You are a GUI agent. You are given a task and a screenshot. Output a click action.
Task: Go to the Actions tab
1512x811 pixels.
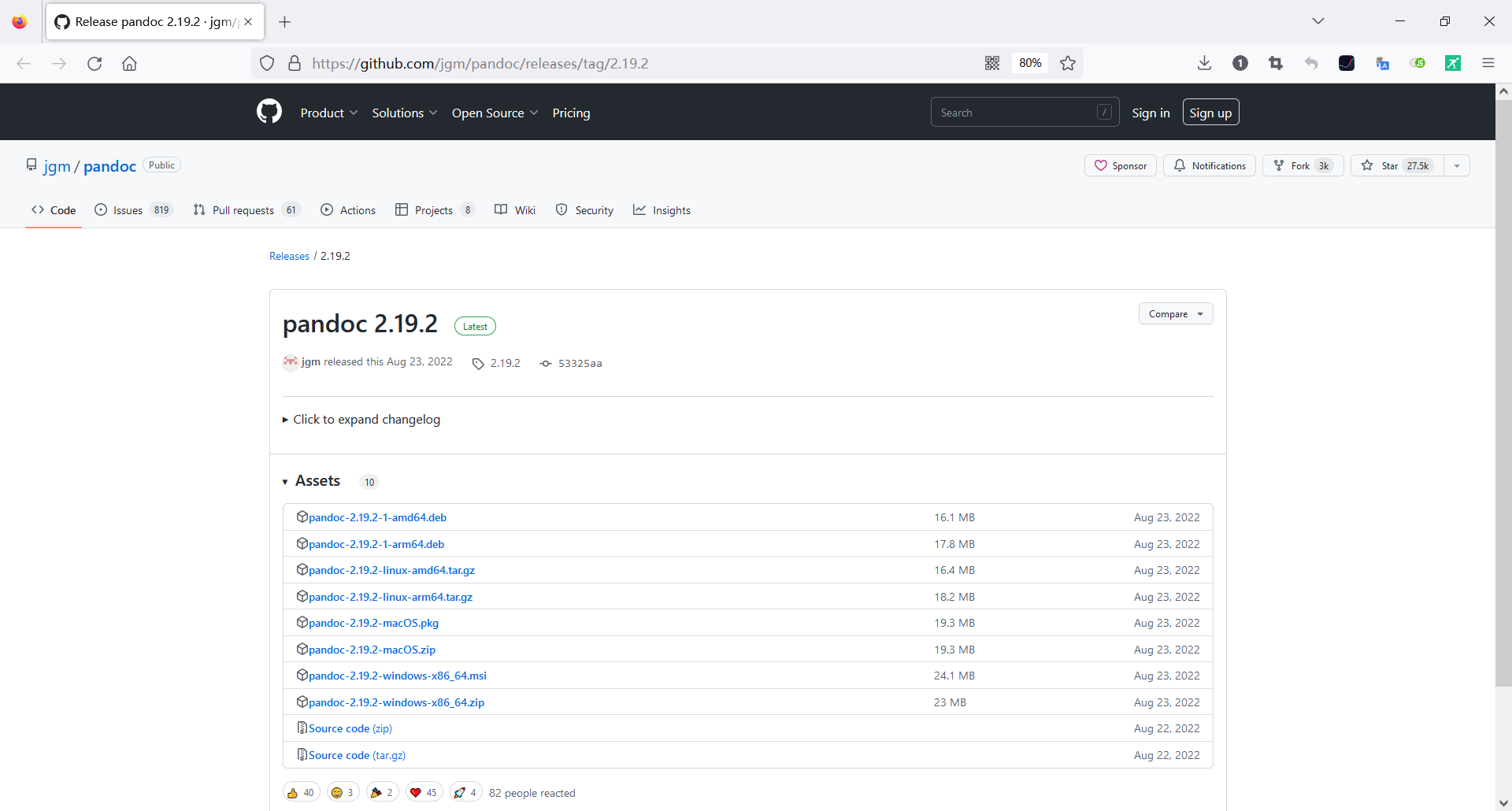point(348,210)
